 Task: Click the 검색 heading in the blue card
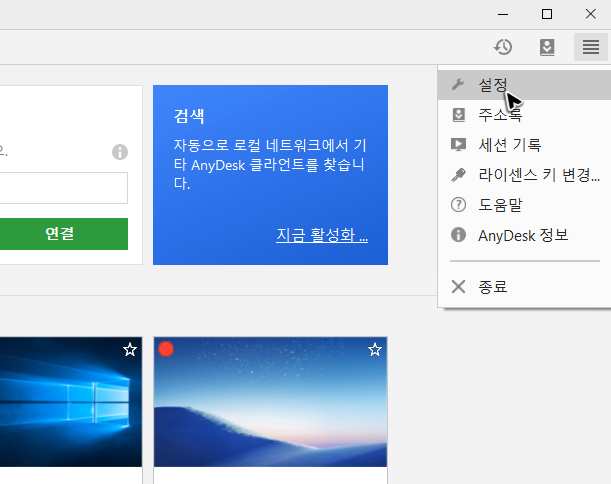pyautogui.click(x=189, y=116)
